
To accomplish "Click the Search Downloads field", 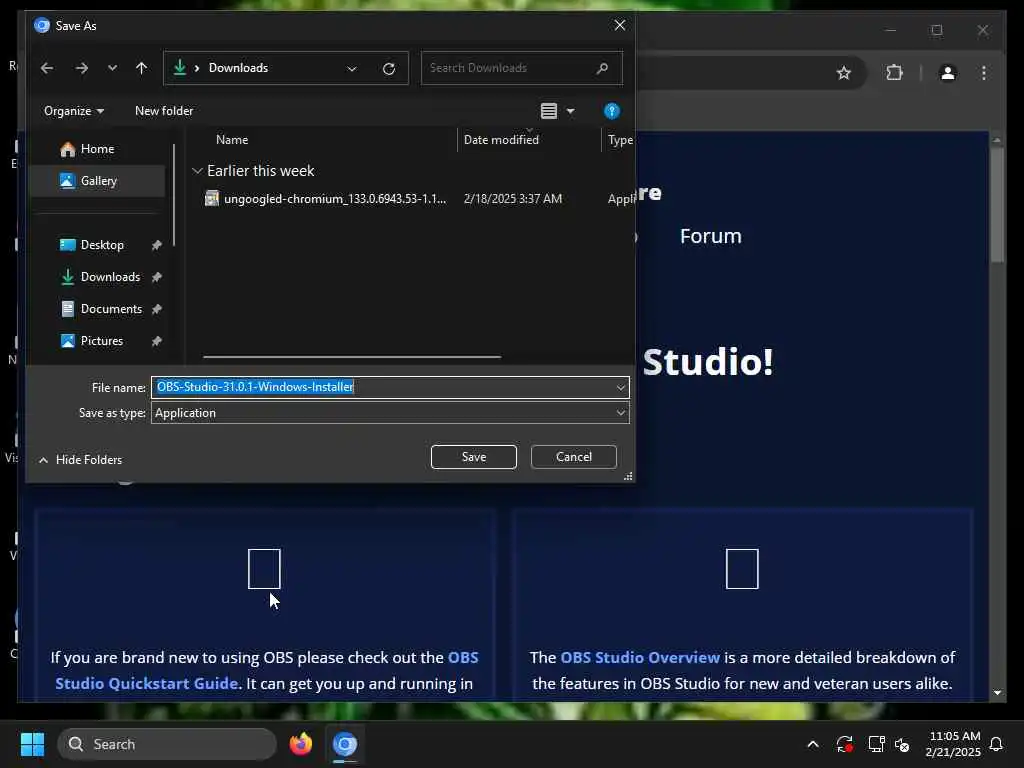I will pos(521,68).
